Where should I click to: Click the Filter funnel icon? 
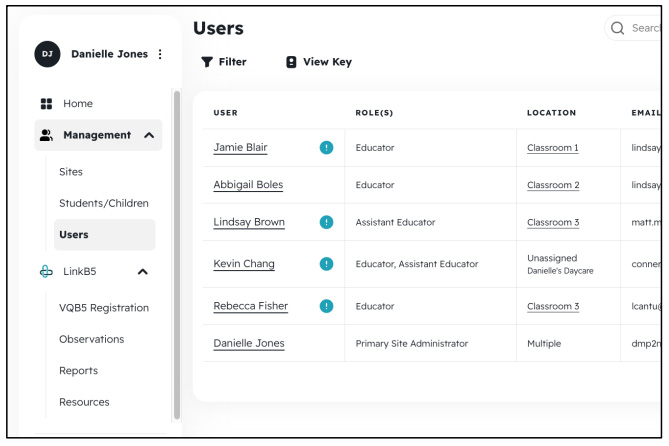(x=207, y=62)
